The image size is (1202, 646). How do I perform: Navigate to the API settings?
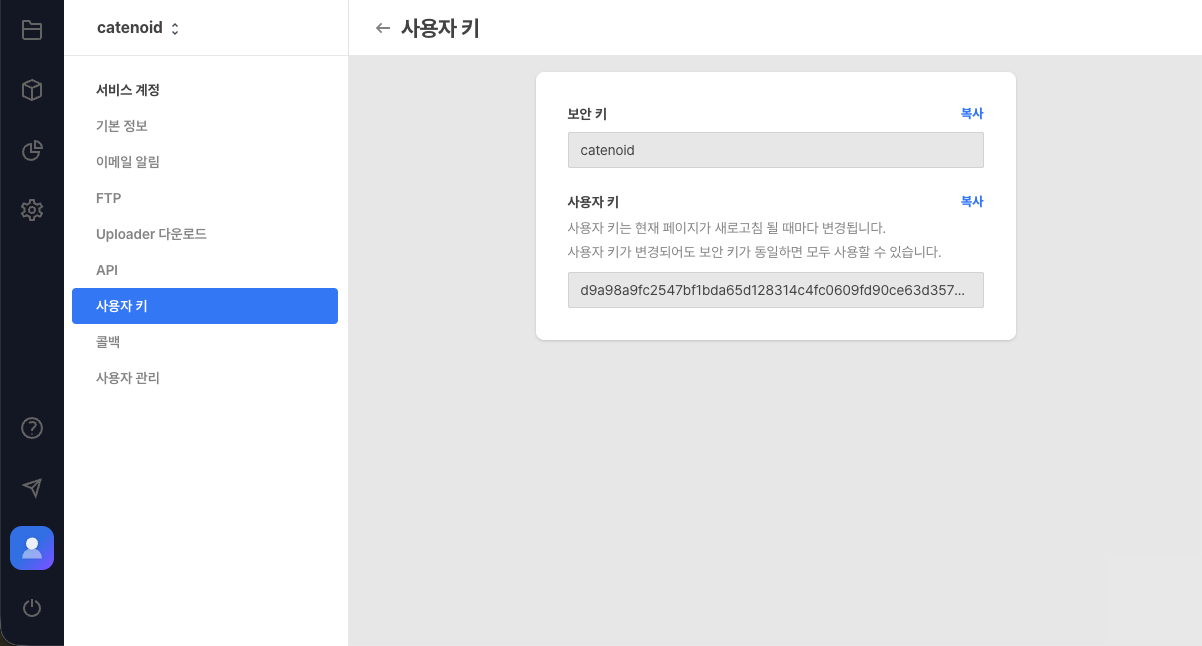[x=107, y=269]
